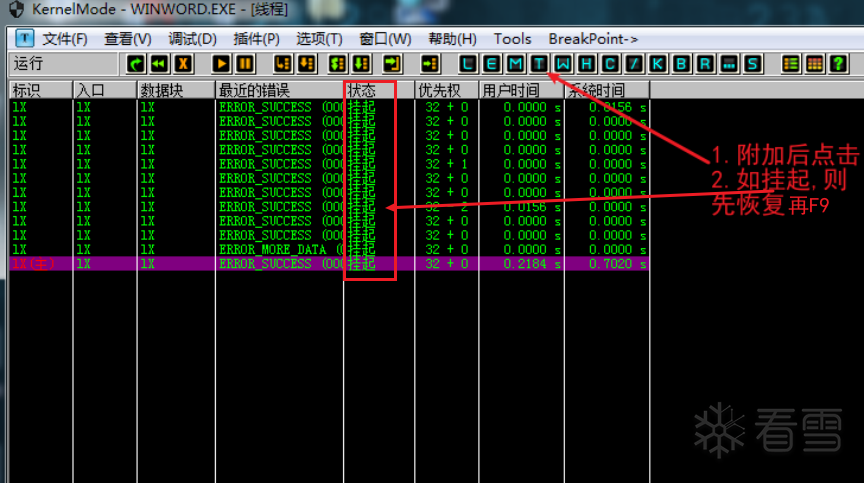Click the Execute till return icon
This screenshot has height=483, width=864.
(392, 64)
